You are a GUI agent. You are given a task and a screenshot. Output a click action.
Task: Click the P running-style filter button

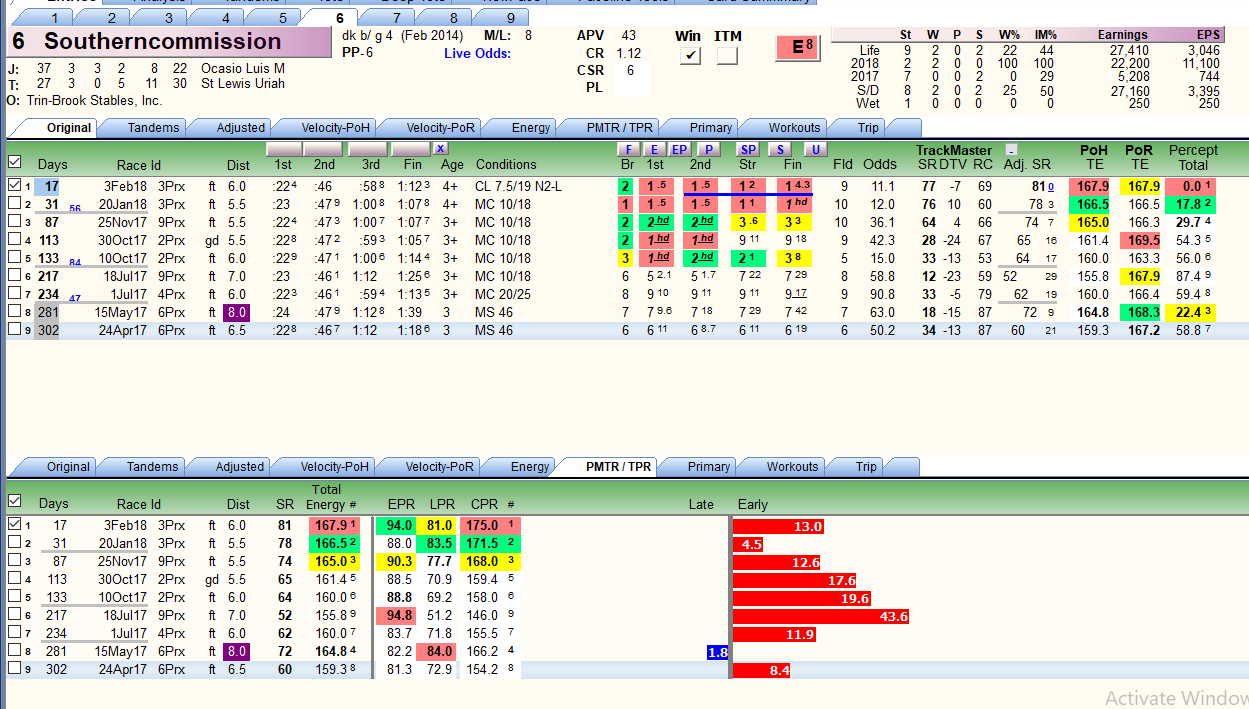coord(707,149)
